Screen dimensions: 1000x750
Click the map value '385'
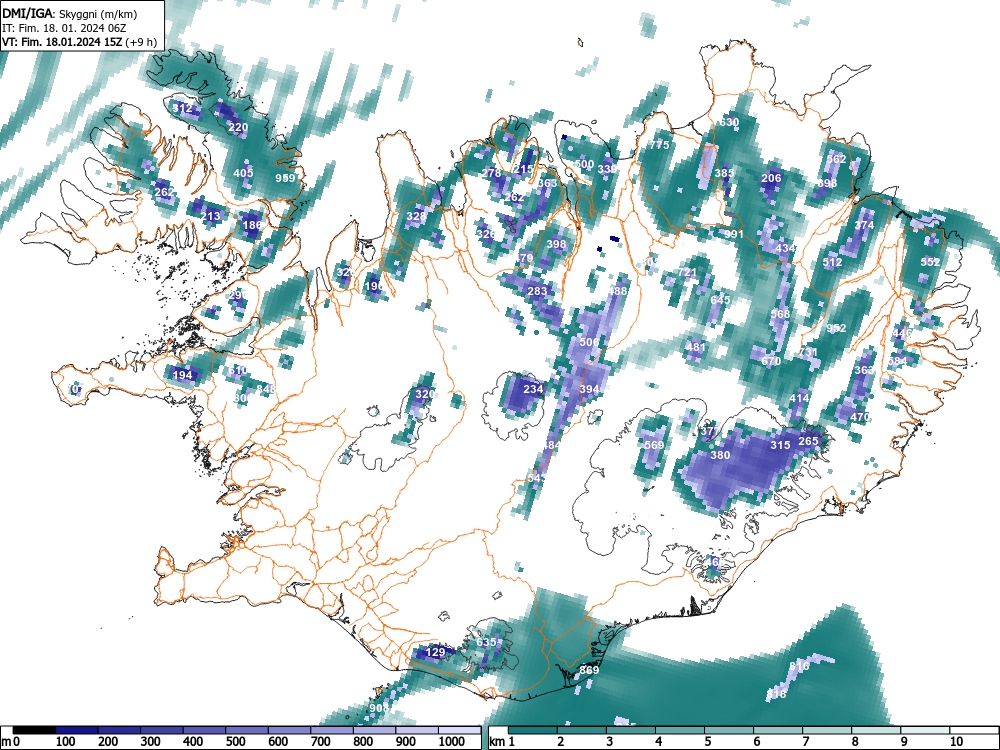click(x=724, y=173)
